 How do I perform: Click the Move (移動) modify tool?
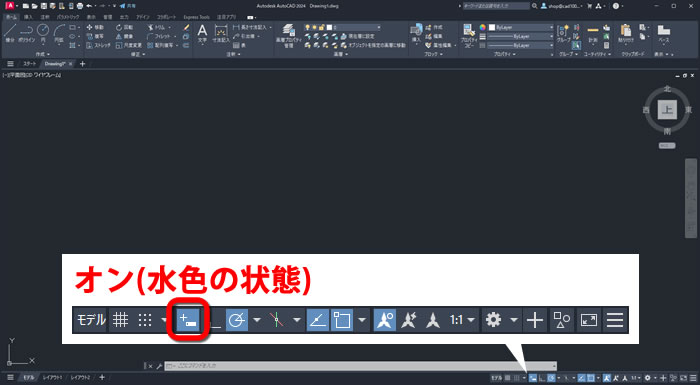[x=95, y=27]
